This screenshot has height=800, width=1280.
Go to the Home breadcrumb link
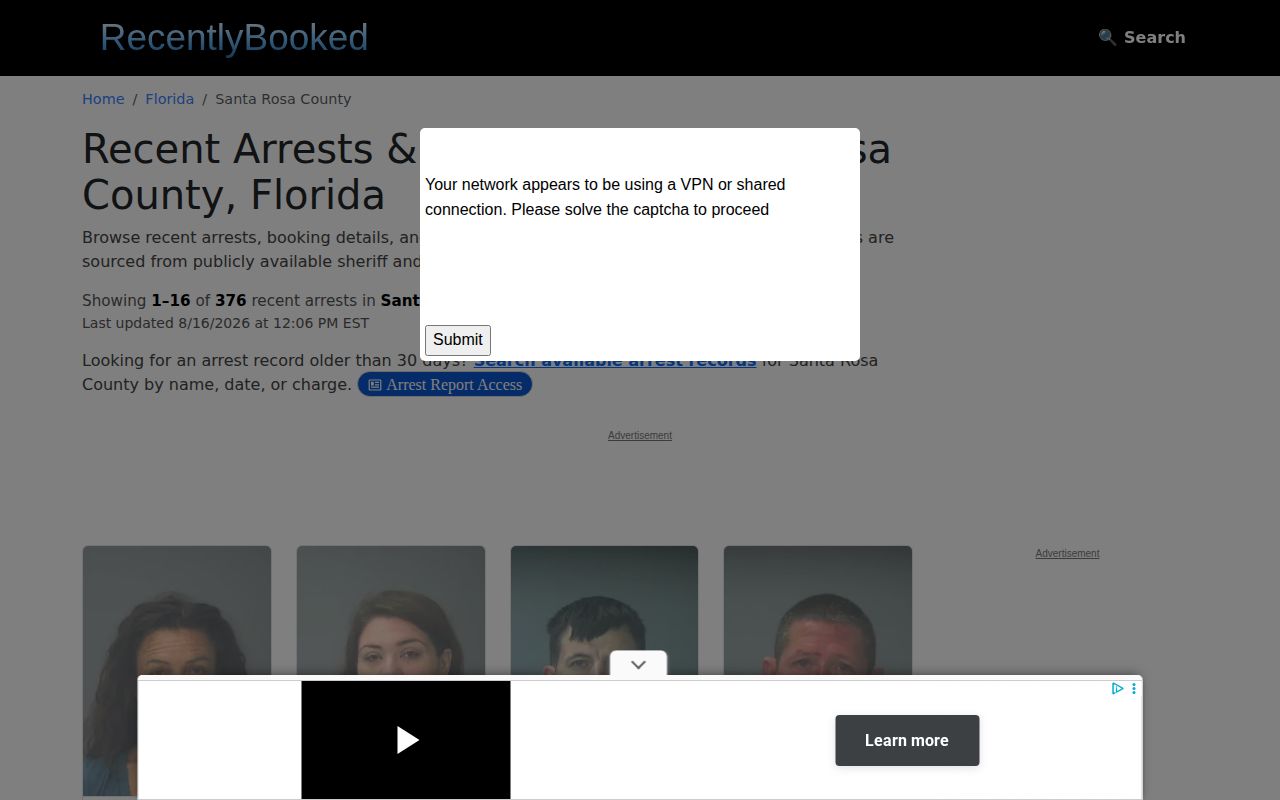(x=103, y=99)
